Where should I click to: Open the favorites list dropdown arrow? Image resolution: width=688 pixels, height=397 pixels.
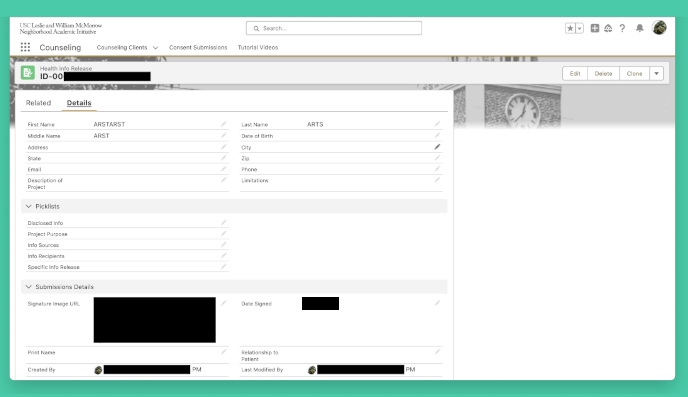pos(580,29)
